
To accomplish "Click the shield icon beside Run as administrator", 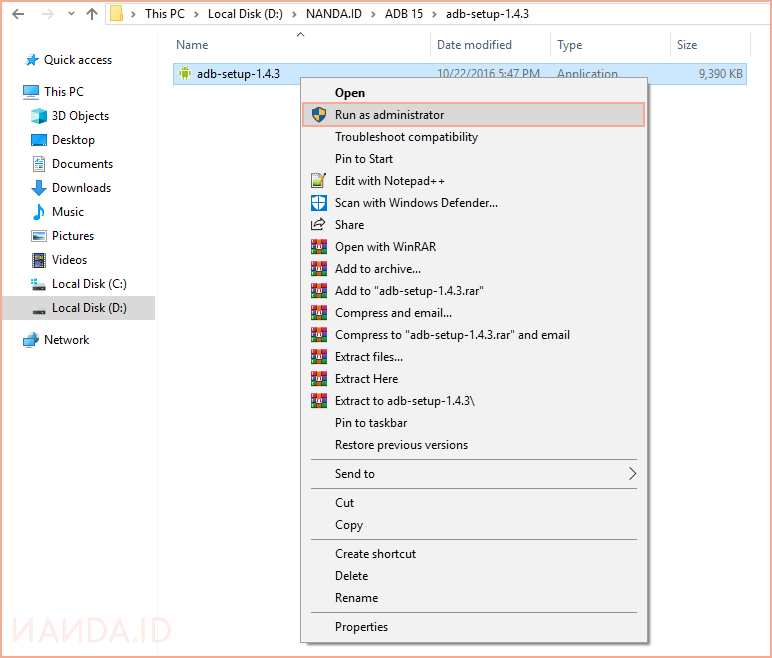I will coord(319,115).
